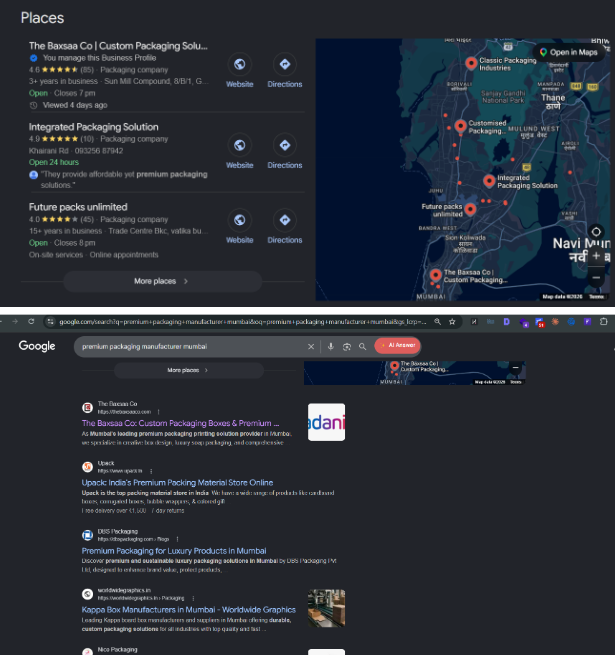
Task: Open the options menu for DBS Packaging result
Action: [177, 539]
